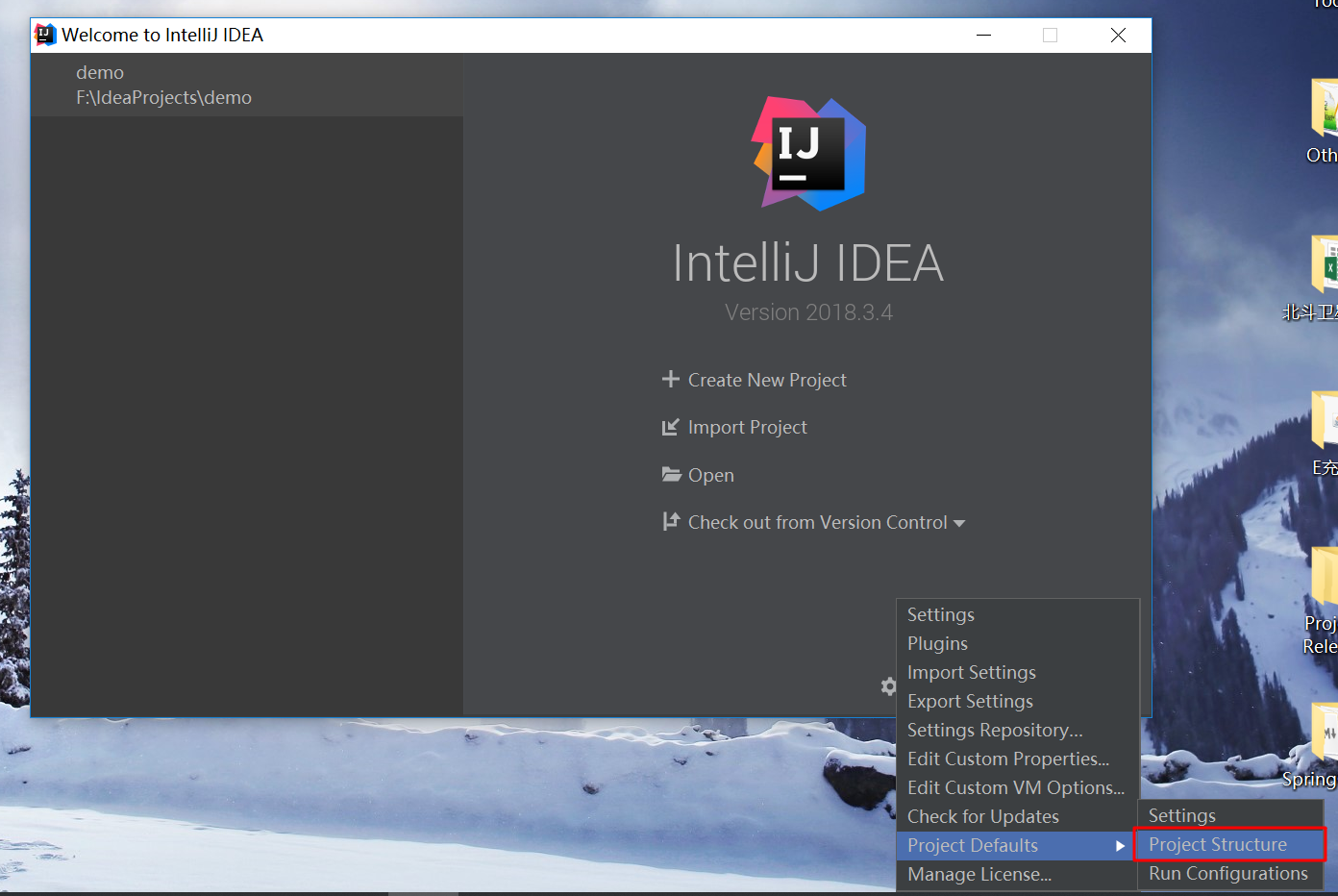The height and width of the screenshot is (896, 1338).
Task: Click the Version Control checkout icon
Action: pyautogui.click(x=671, y=521)
